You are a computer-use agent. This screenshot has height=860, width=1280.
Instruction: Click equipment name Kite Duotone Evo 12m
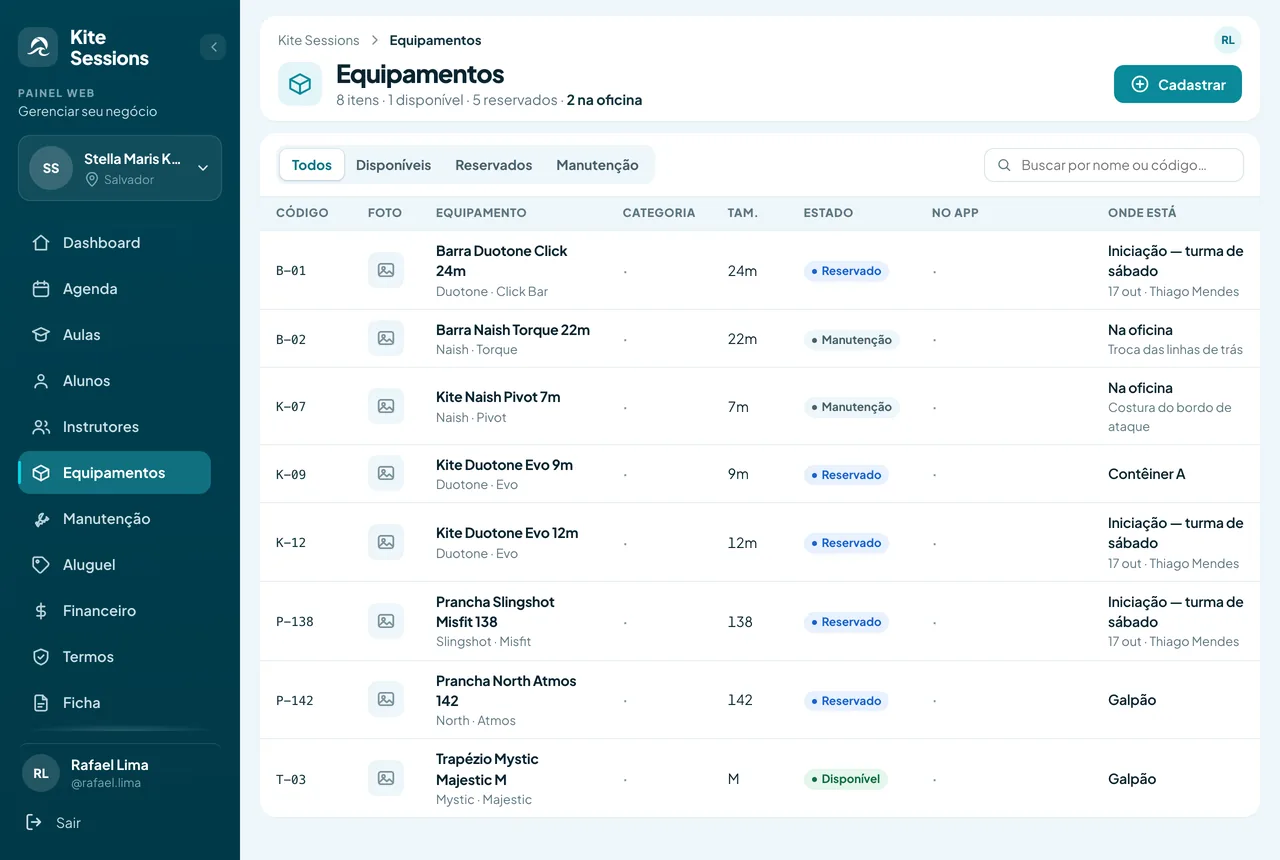(x=507, y=533)
